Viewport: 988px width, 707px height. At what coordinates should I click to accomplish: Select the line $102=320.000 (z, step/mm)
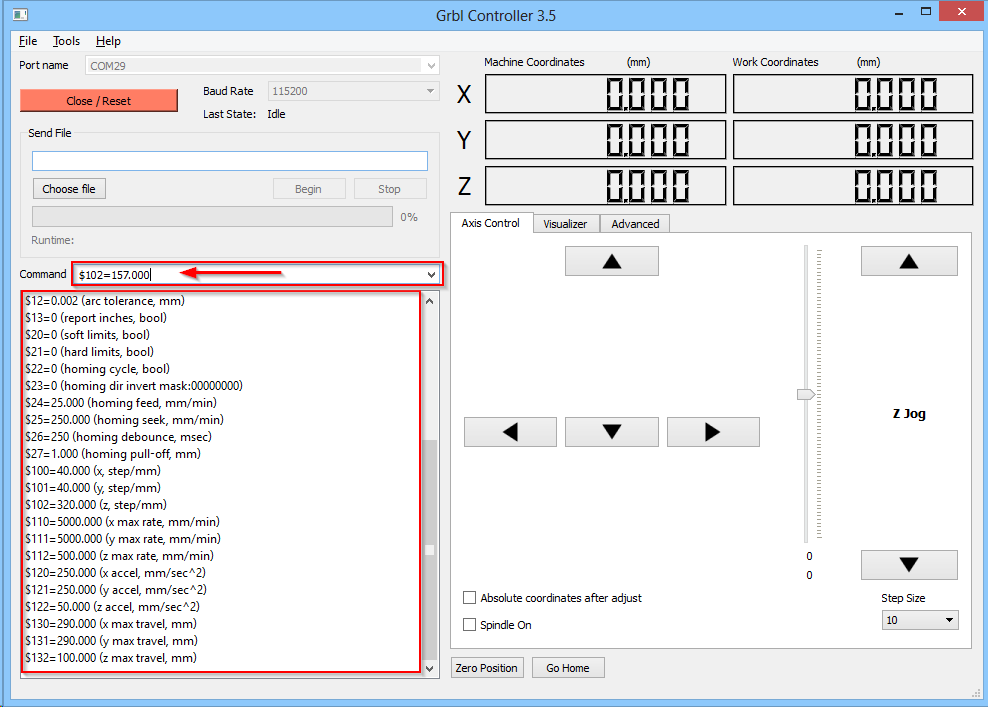96,505
